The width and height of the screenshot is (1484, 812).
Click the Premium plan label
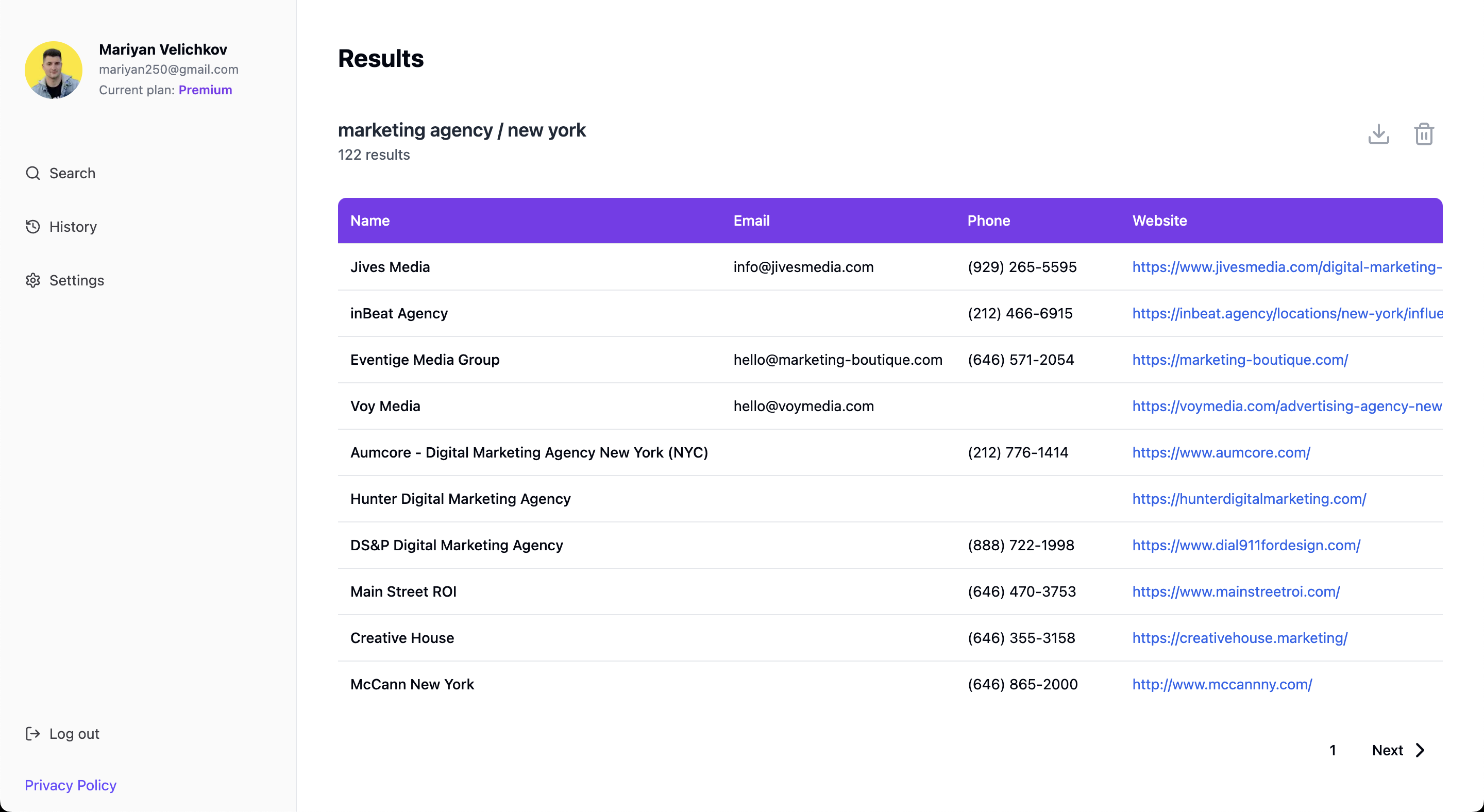[205, 90]
